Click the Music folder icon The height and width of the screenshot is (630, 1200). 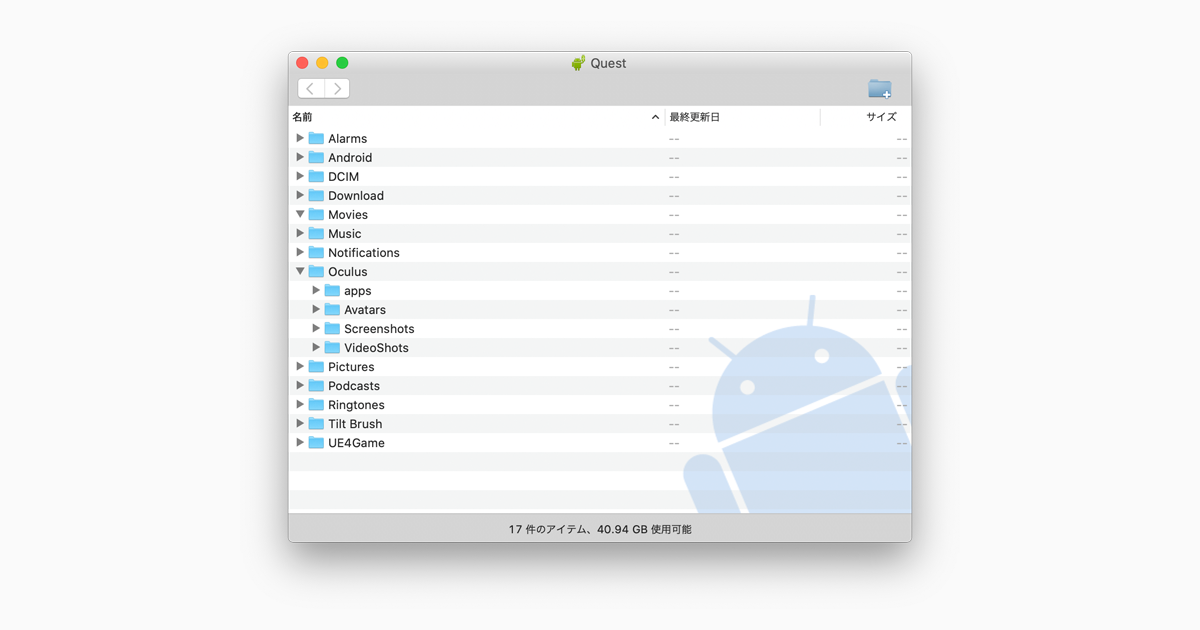click(x=316, y=233)
